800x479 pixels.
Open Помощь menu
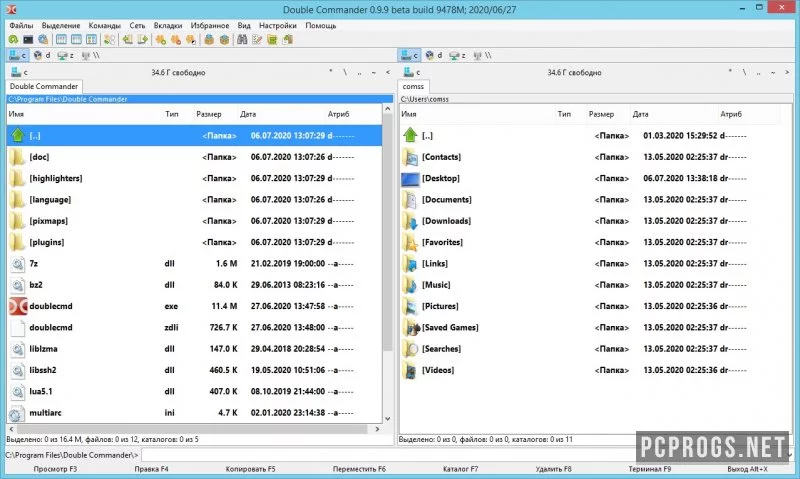pos(320,26)
